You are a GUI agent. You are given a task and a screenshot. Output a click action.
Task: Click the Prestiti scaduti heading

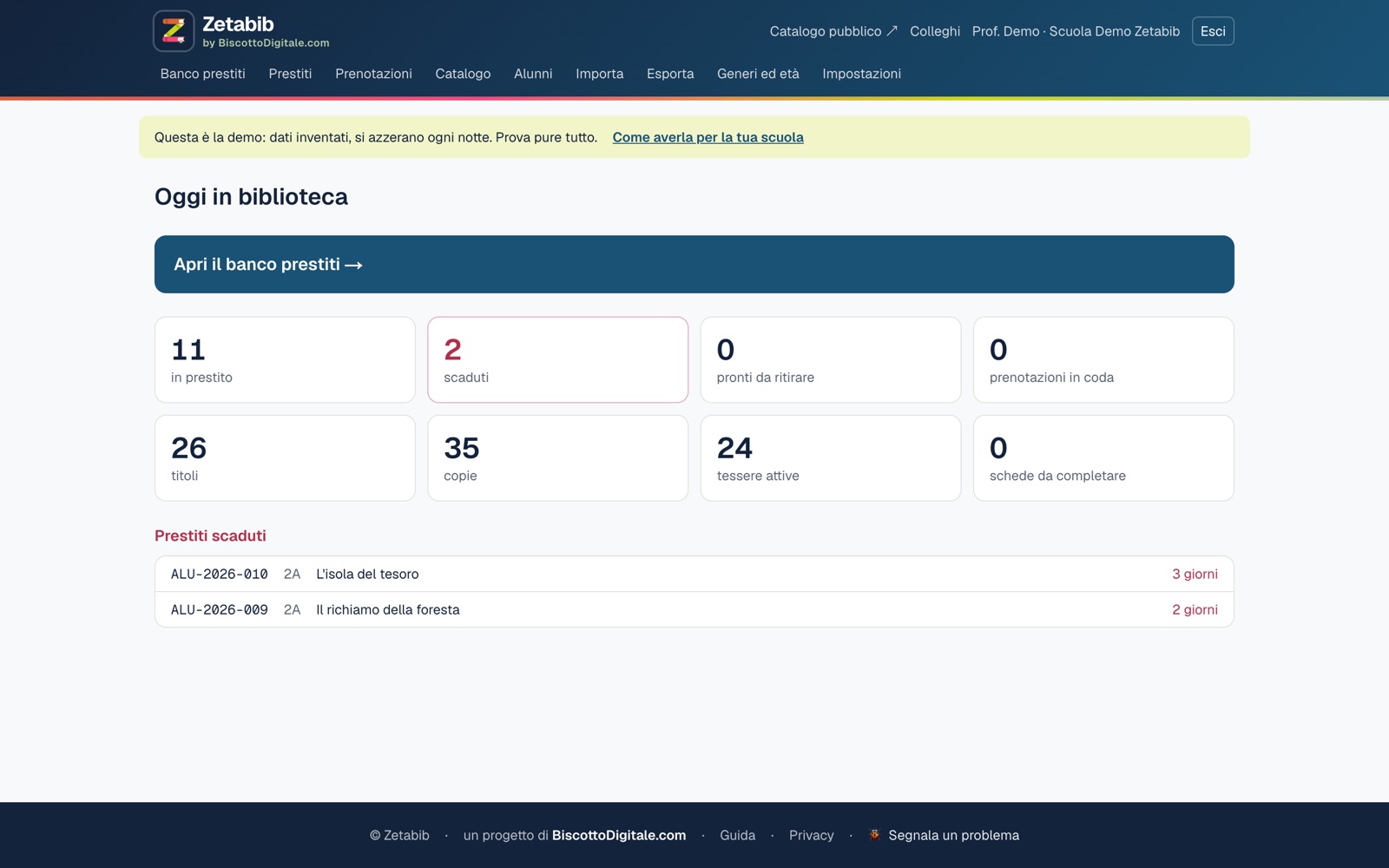[x=210, y=536]
